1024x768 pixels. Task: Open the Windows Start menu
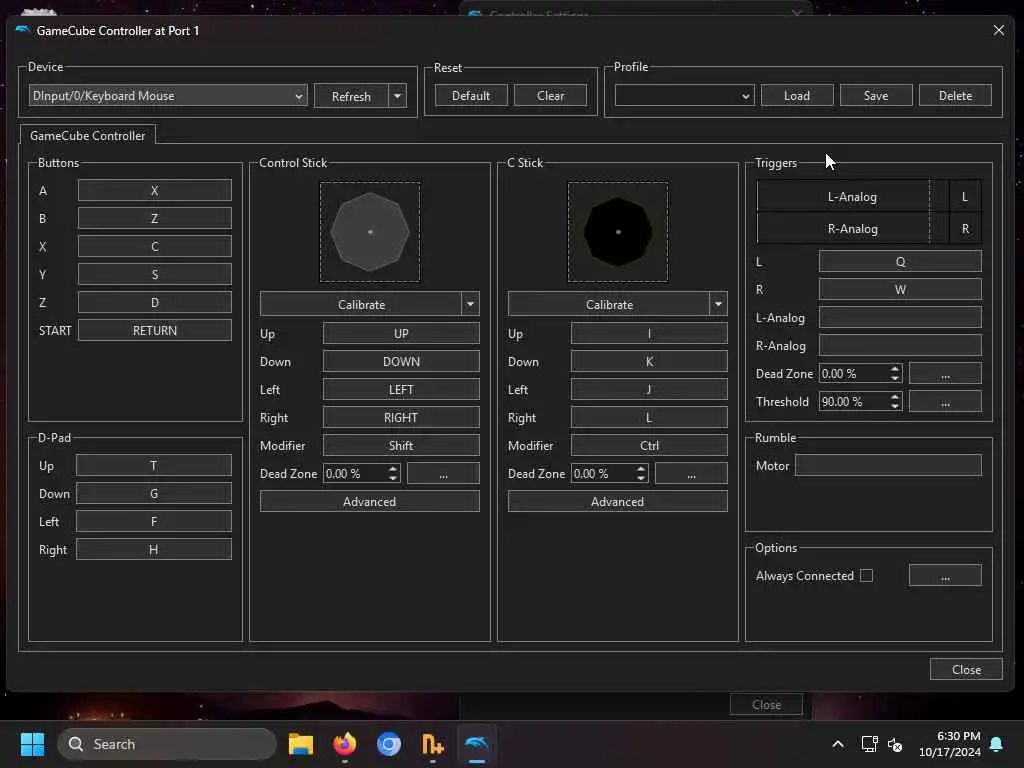point(32,744)
